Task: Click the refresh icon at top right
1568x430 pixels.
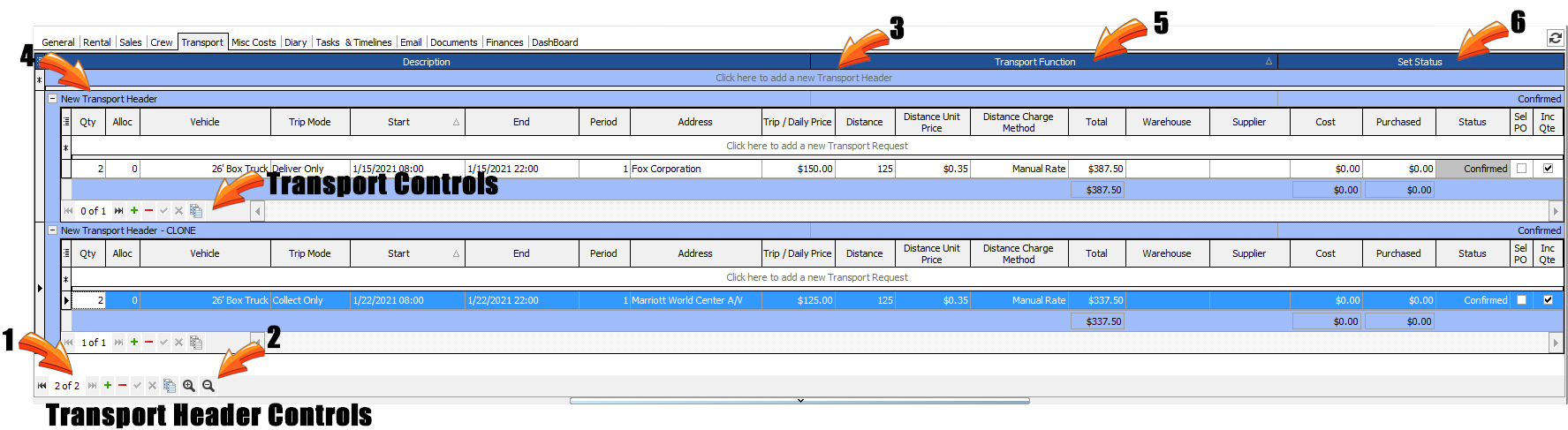Action: [1555, 38]
